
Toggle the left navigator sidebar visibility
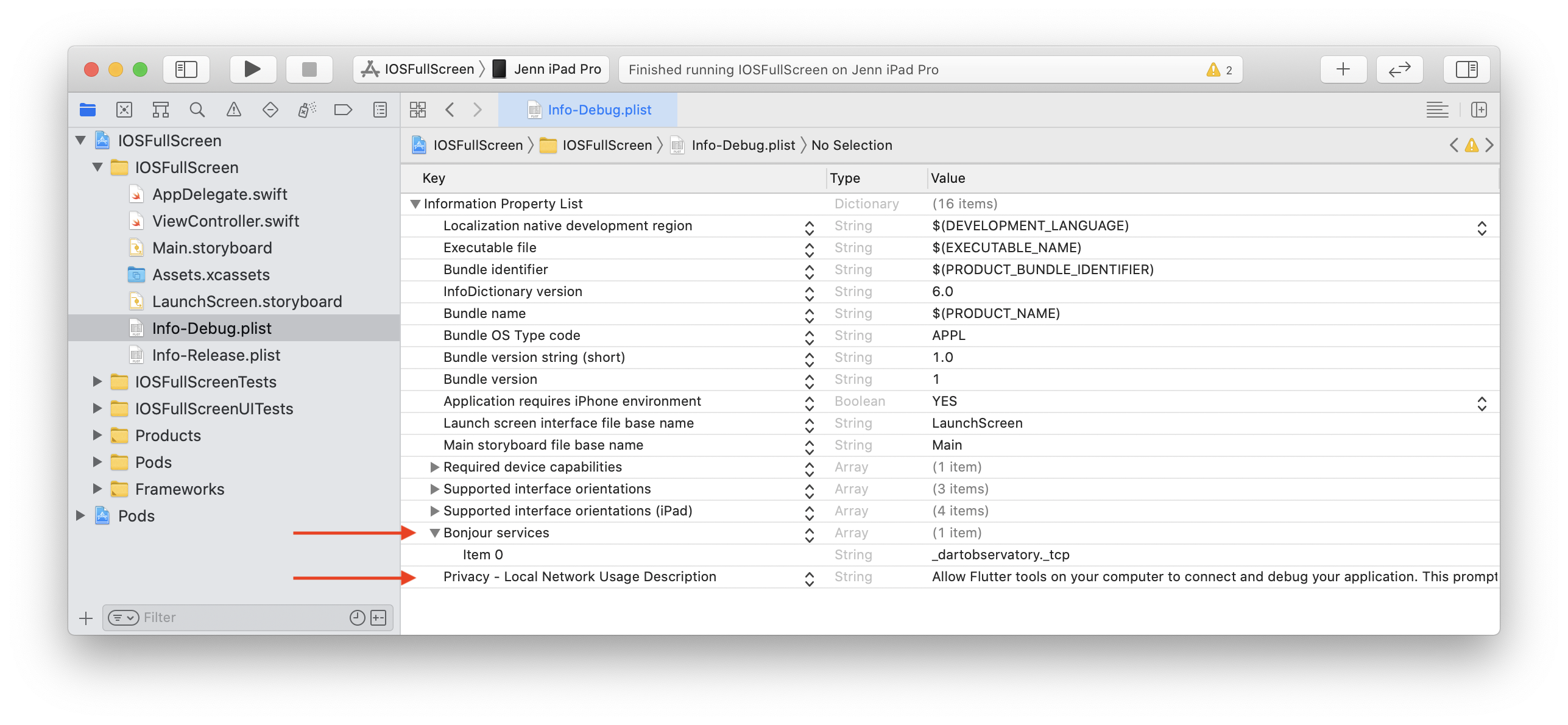click(186, 69)
